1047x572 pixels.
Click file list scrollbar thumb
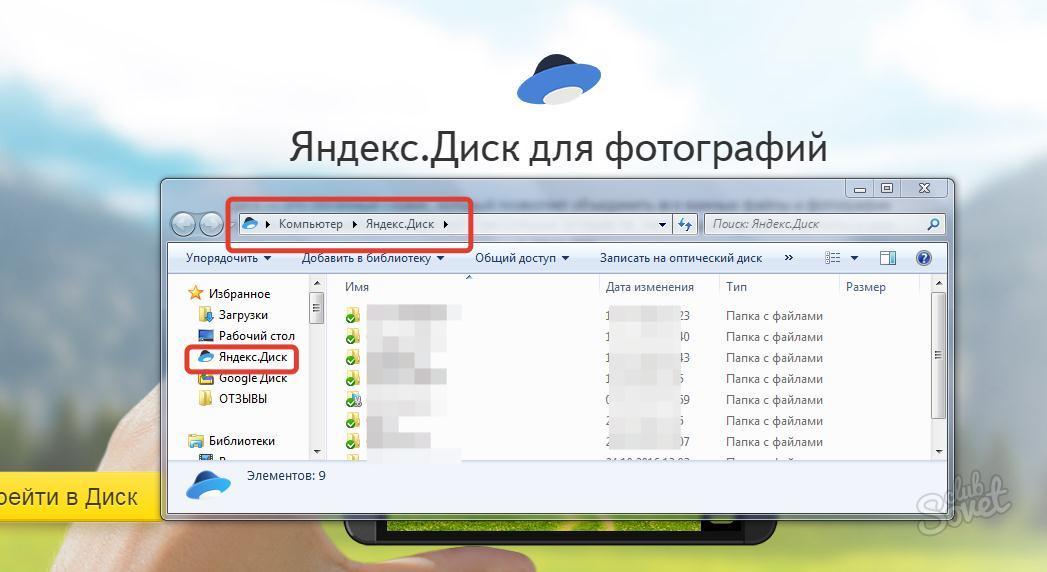click(938, 355)
